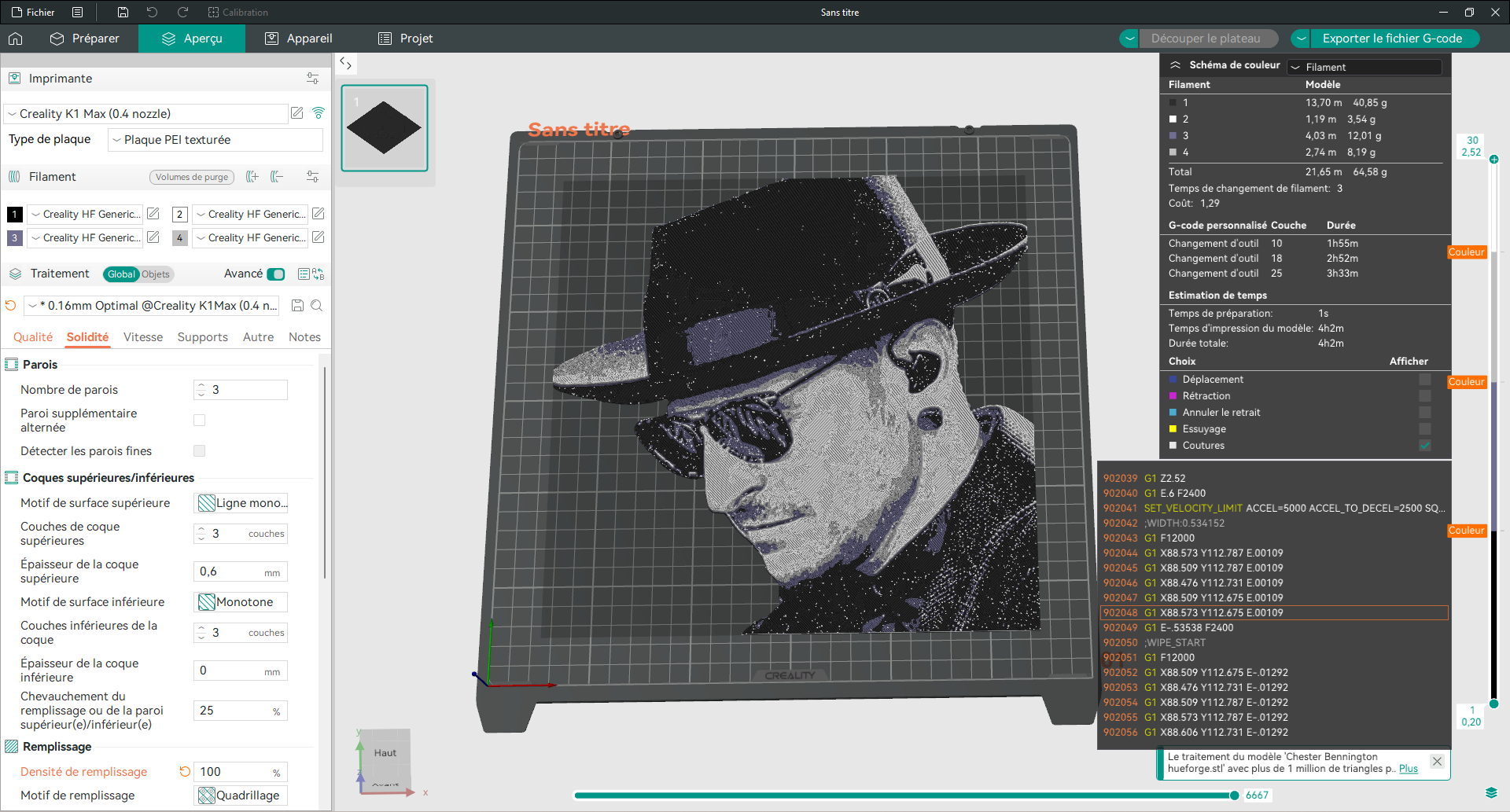Edit the Creality K1 Max printer preset

pyautogui.click(x=297, y=113)
